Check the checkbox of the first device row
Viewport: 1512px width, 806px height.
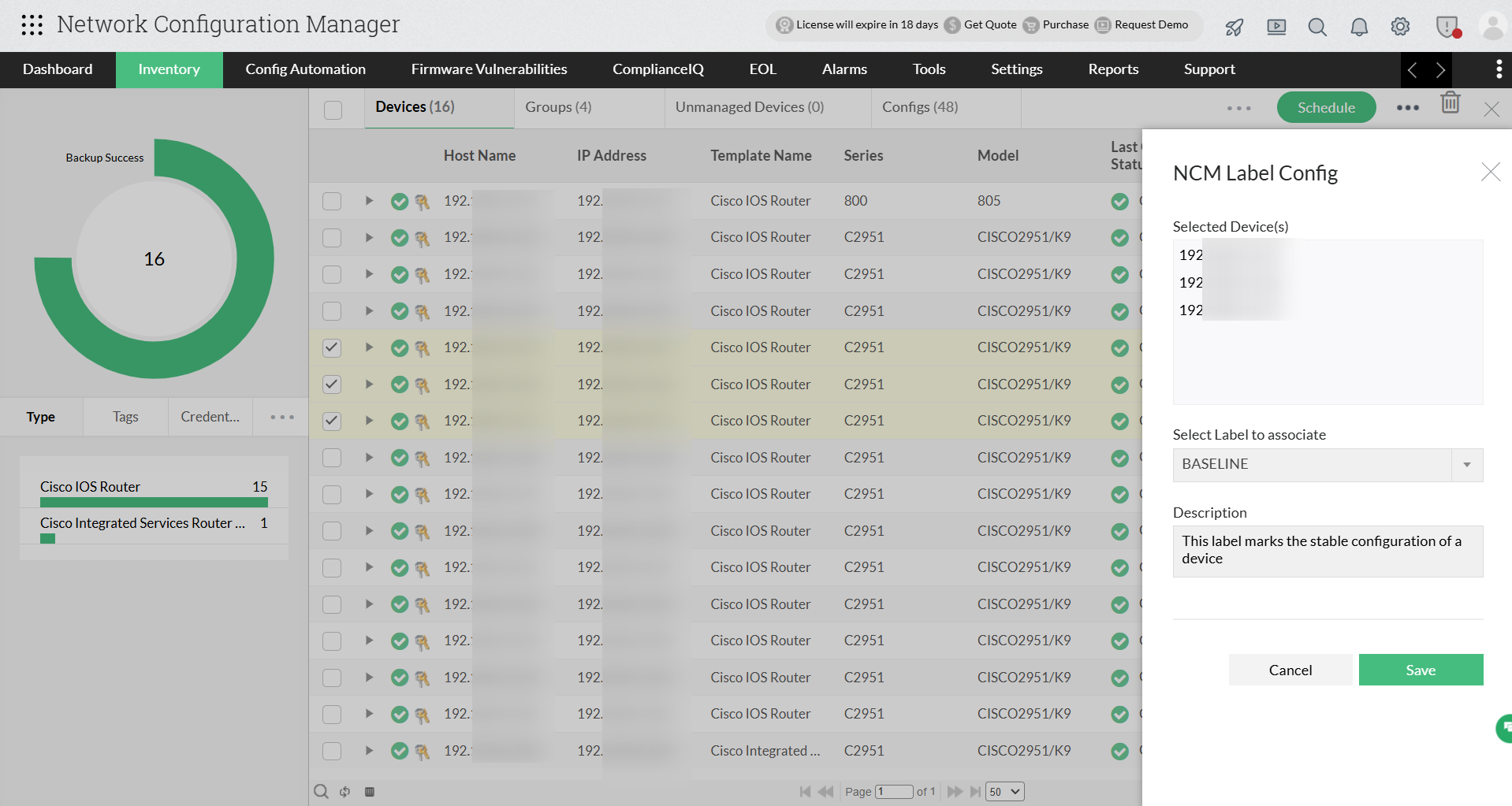point(331,201)
